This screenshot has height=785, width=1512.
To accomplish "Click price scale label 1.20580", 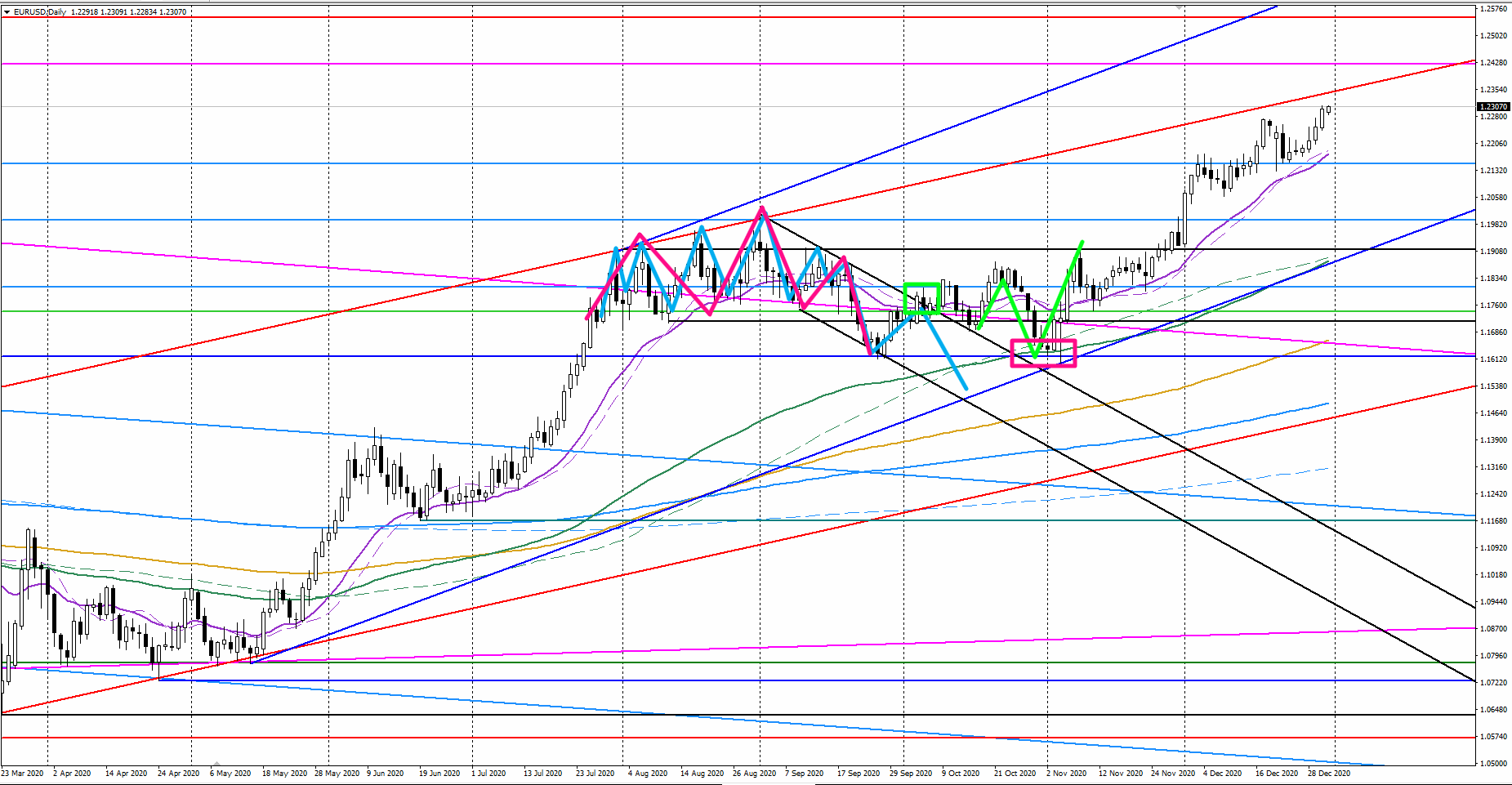I will 1493,198.
